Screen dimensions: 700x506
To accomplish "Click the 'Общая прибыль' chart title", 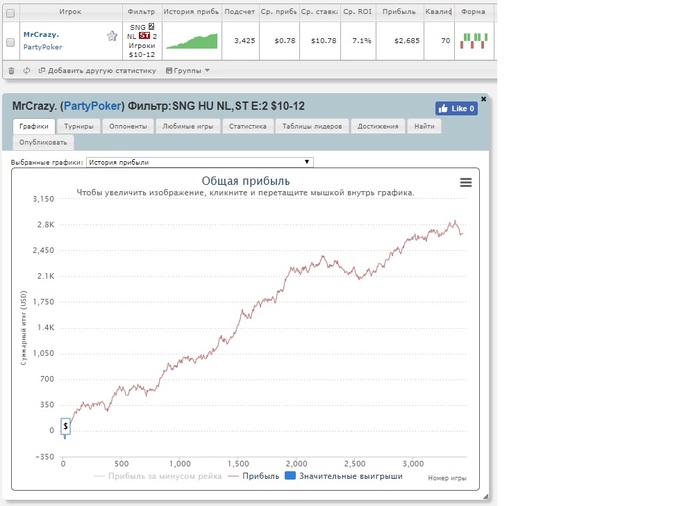I will click(x=246, y=181).
